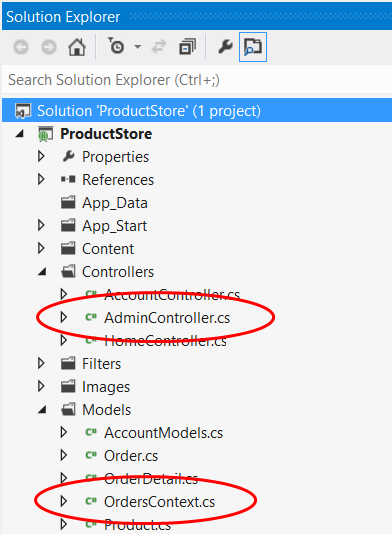Click the open Controllers folder icon
This screenshot has height=534, width=392.
[x=68, y=271]
